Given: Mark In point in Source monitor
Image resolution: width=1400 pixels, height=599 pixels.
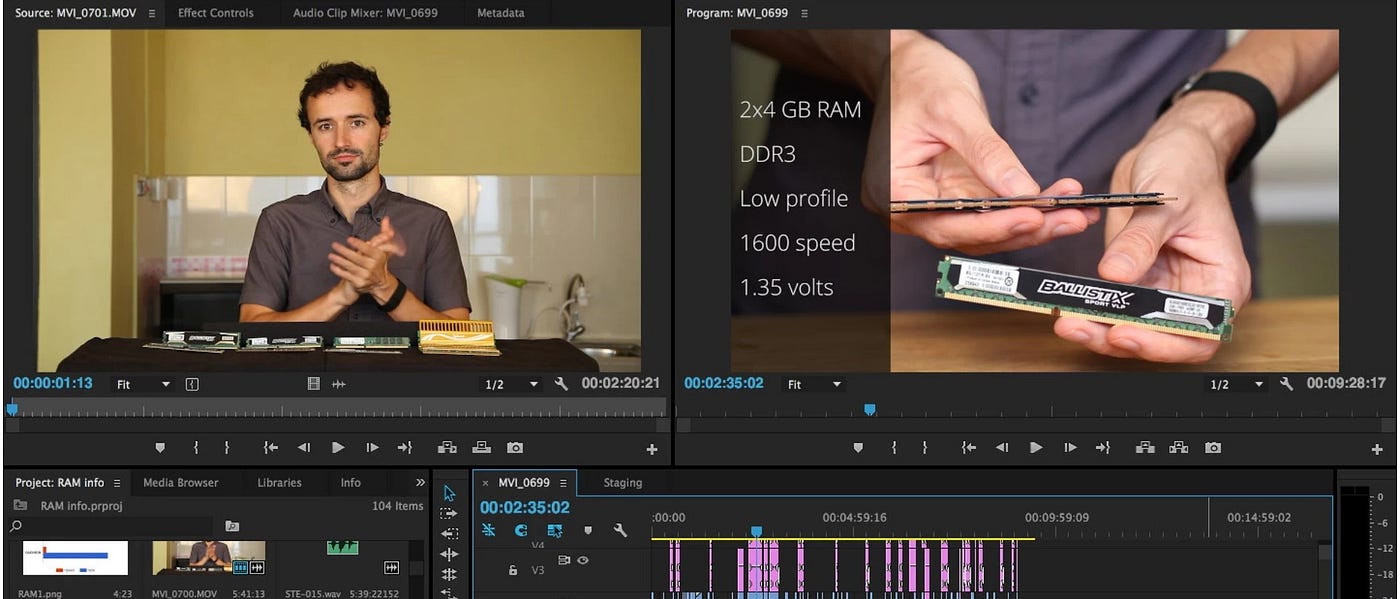Looking at the screenshot, I should [x=196, y=448].
